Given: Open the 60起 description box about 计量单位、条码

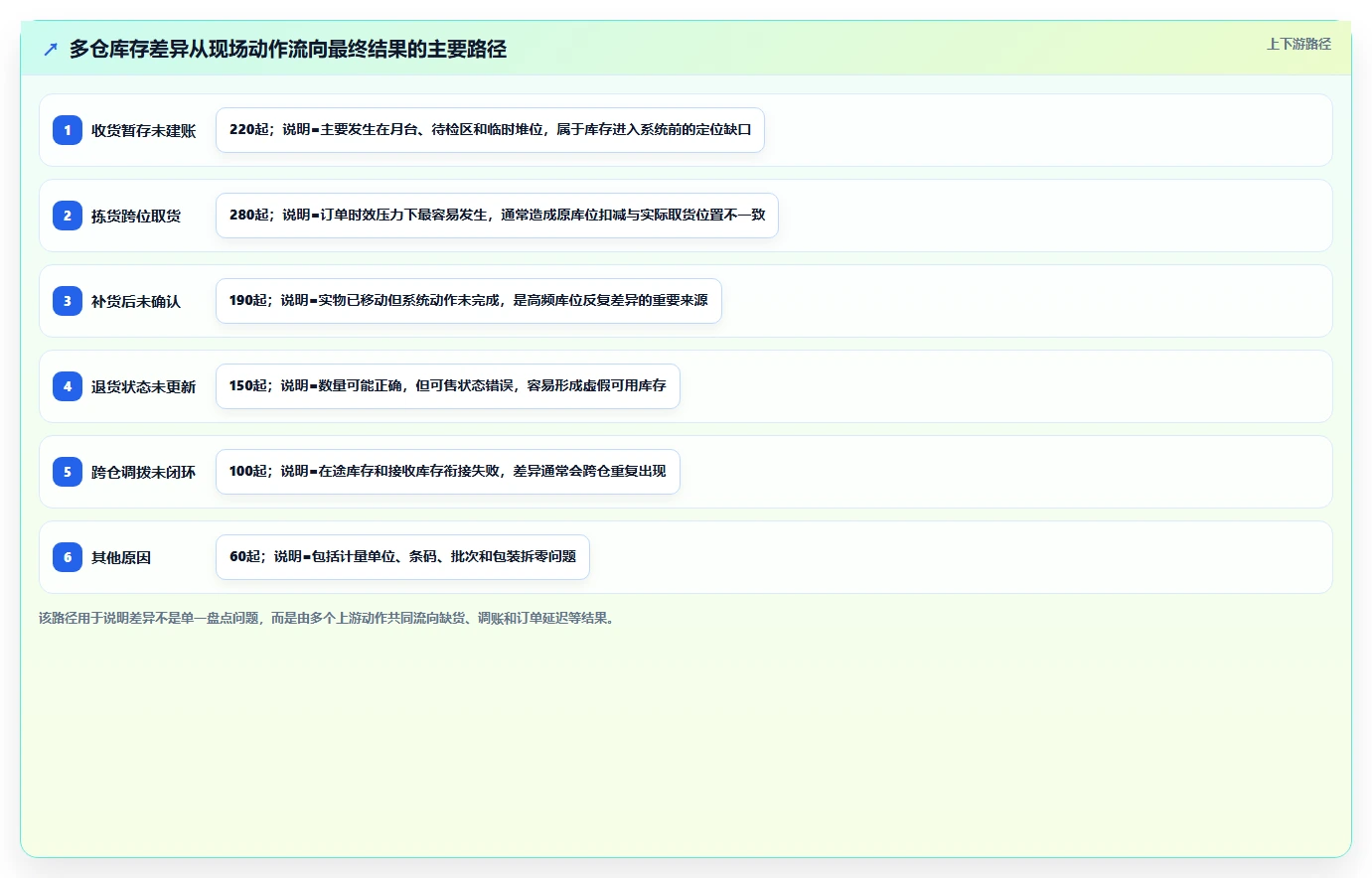Looking at the screenshot, I should [x=402, y=557].
